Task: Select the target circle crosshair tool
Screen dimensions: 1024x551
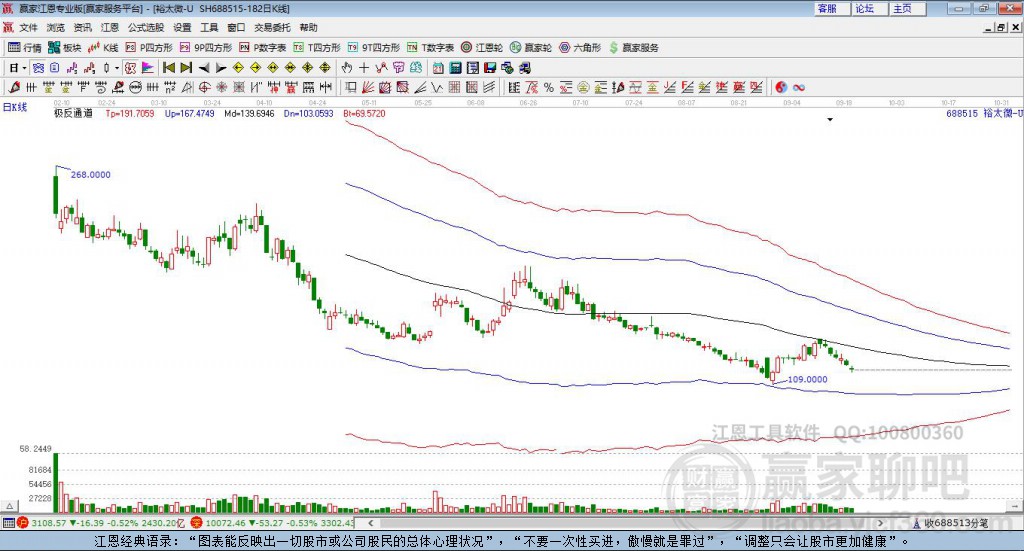Action: click(204, 87)
